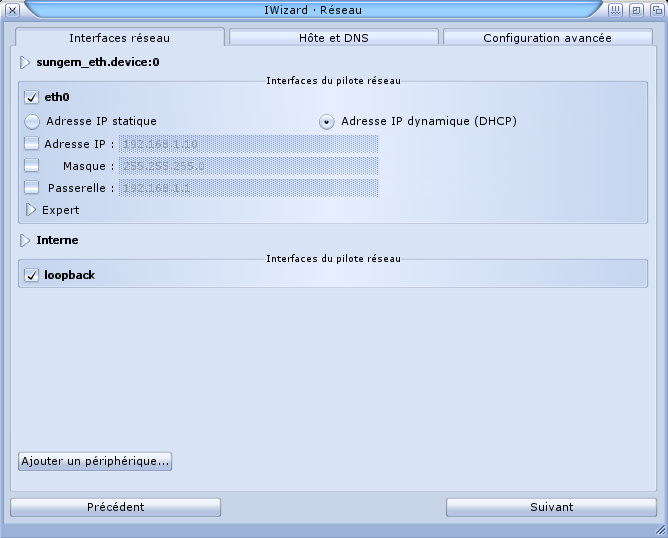Tick the Masque checkbox

pyautogui.click(x=32, y=165)
